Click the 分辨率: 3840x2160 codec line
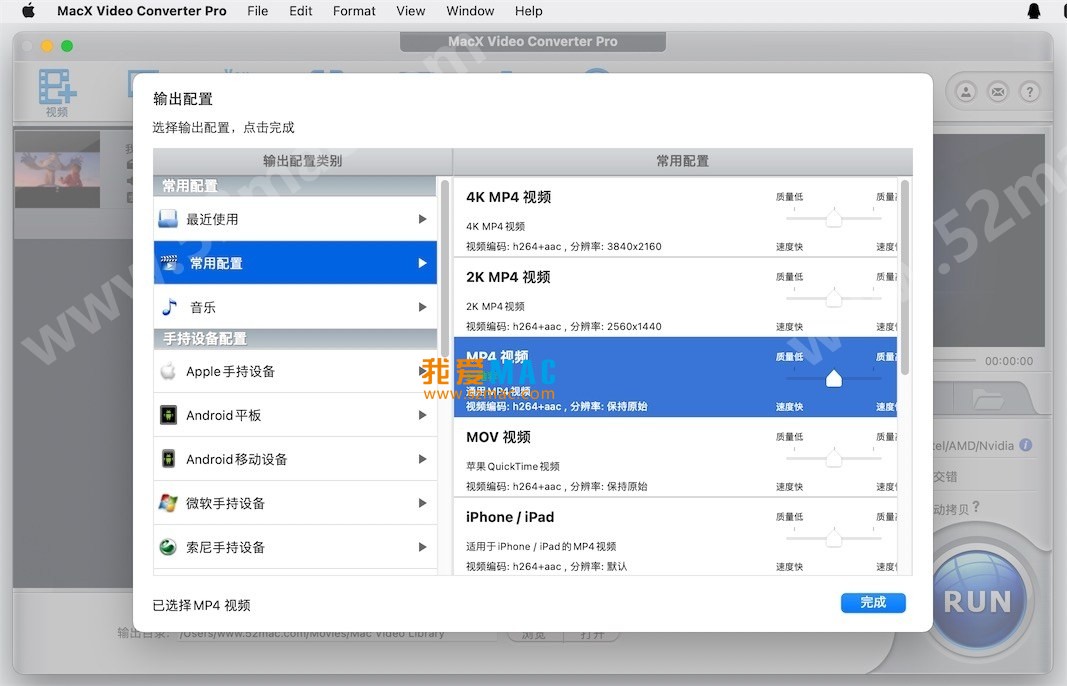Image resolution: width=1067 pixels, height=686 pixels. coord(563,246)
